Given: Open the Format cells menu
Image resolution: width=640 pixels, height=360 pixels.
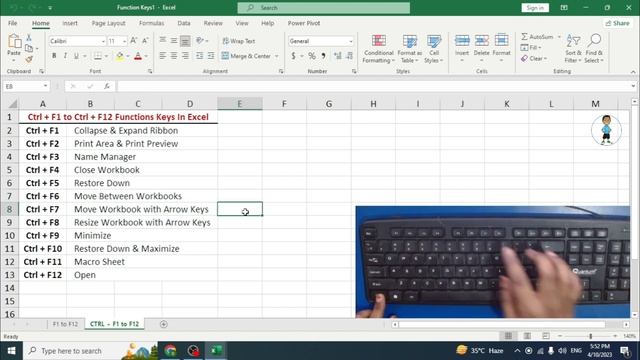Looking at the screenshot, I should (x=502, y=48).
